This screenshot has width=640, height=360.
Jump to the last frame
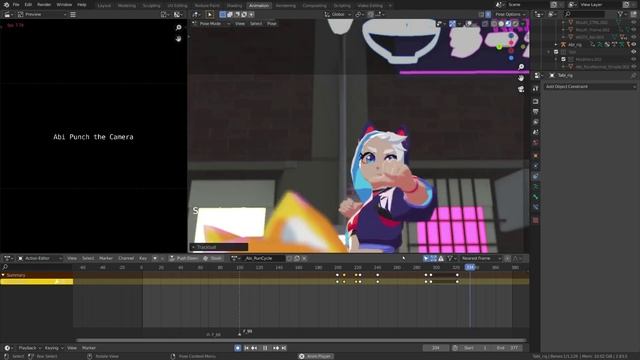pyautogui.click(x=284, y=348)
